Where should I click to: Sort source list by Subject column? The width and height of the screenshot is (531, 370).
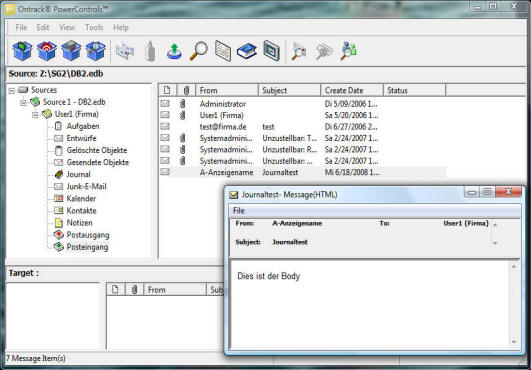[x=290, y=90]
